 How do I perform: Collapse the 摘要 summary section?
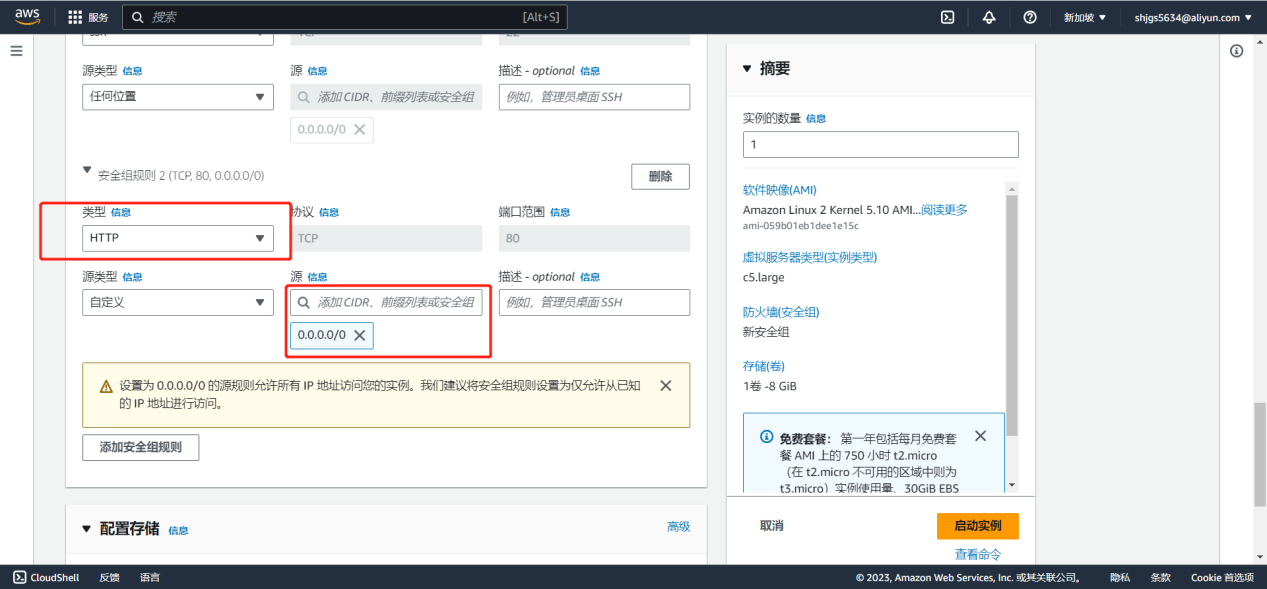click(x=748, y=68)
